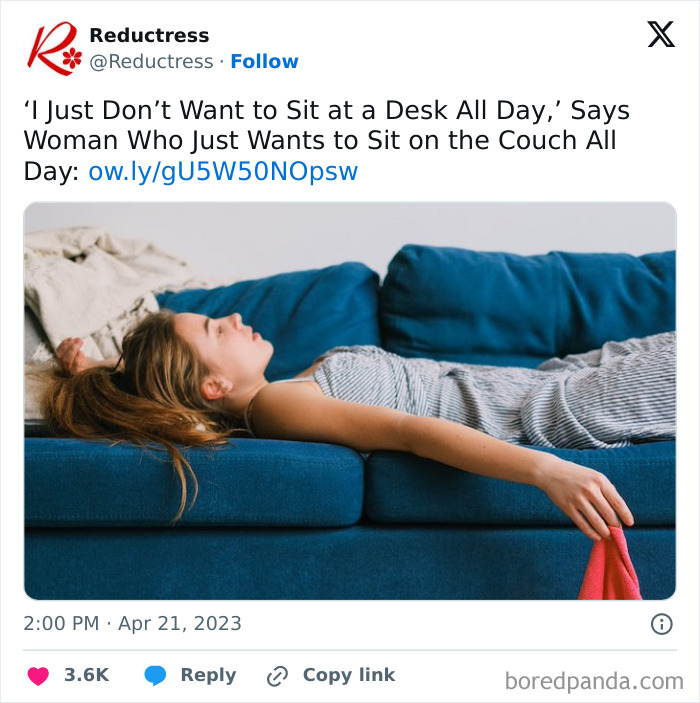Click the bold Reductress display name
This screenshot has width=700, height=703.
149,35
